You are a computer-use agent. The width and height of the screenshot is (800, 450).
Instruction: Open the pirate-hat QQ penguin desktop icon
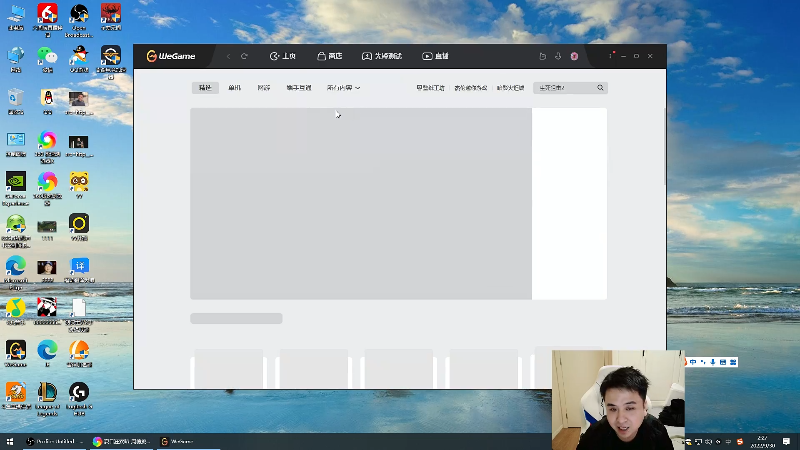79,60
